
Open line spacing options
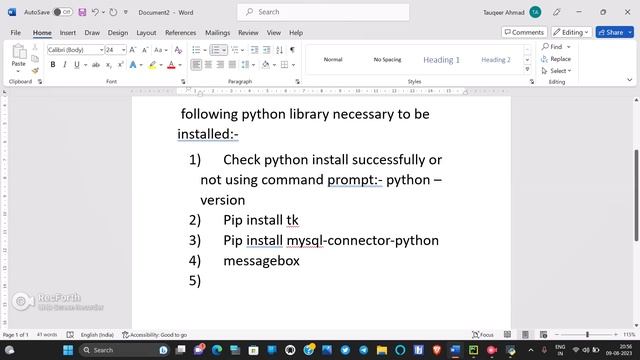click(x=248, y=64)
